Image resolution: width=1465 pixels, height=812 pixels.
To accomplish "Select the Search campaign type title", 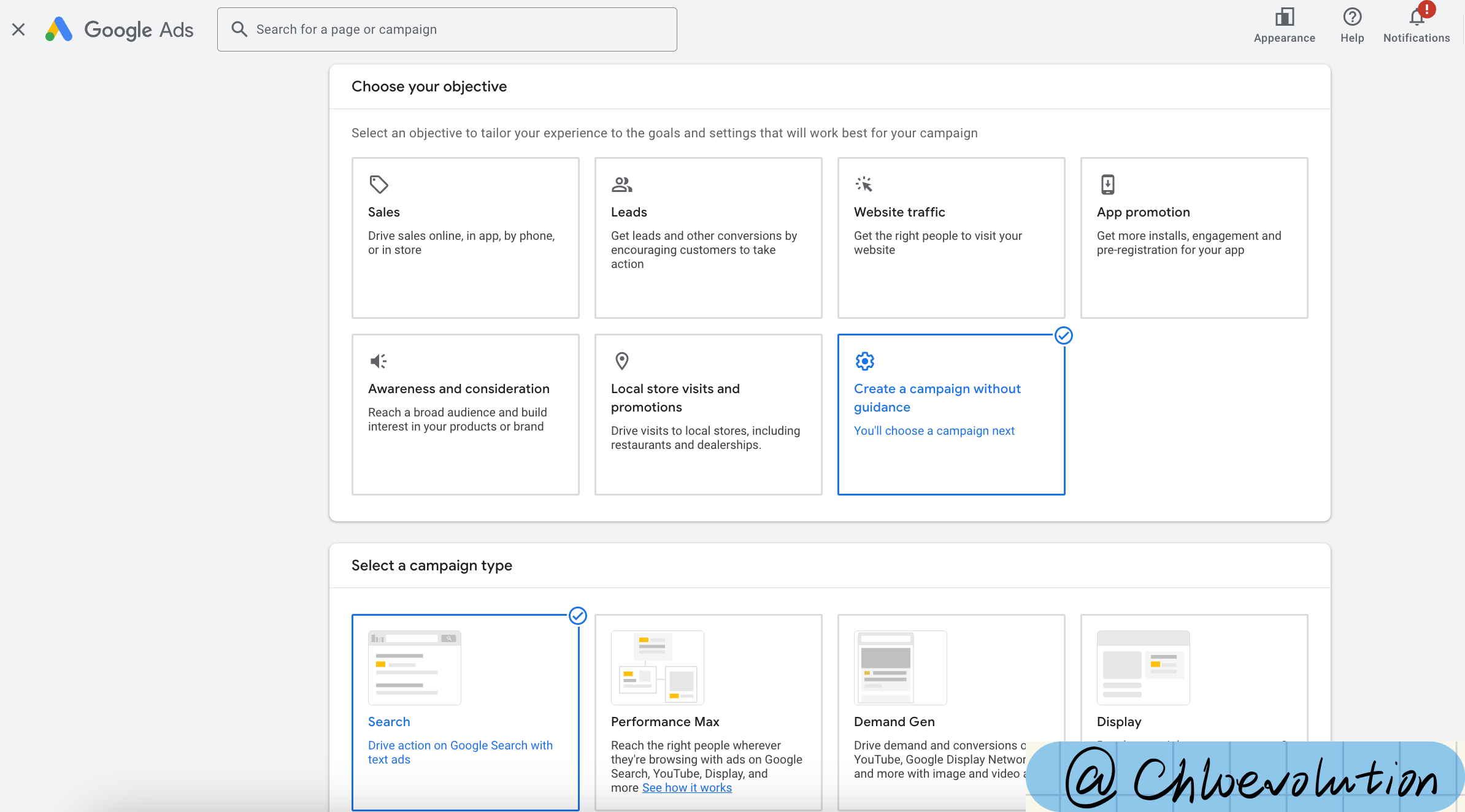I will 389,721.
